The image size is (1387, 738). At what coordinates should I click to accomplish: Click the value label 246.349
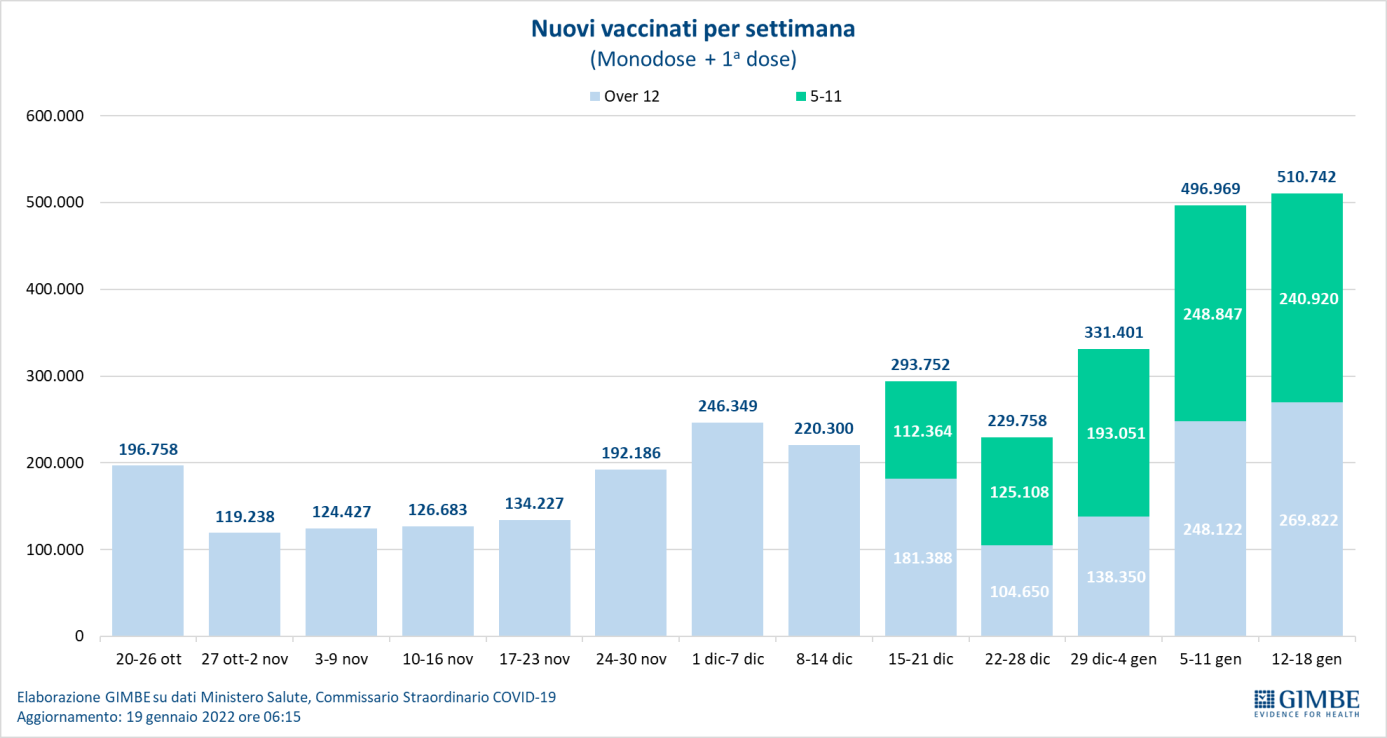point(728,406)
